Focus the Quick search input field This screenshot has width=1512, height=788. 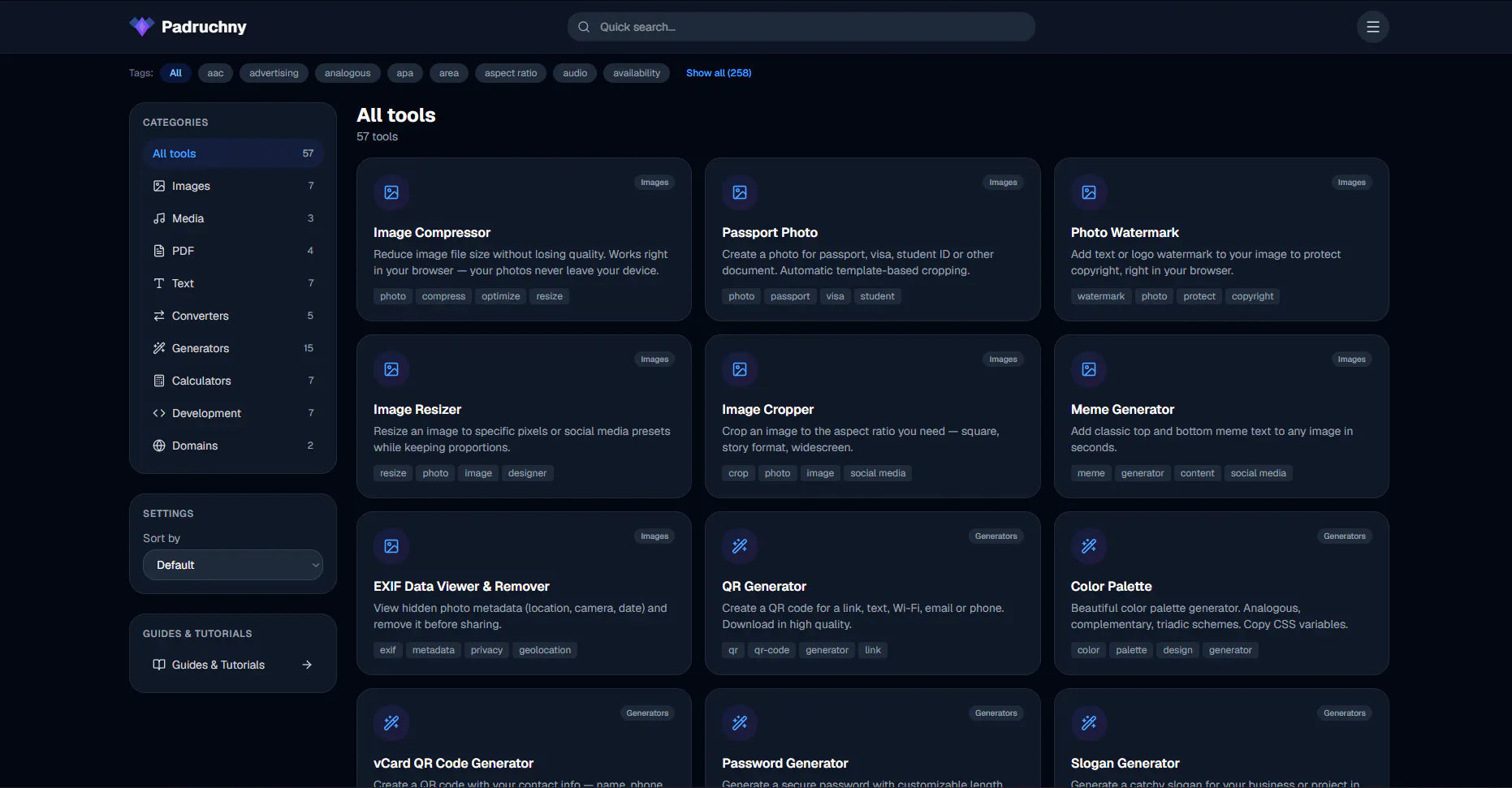pyautogui.click(x=801, y=27)
